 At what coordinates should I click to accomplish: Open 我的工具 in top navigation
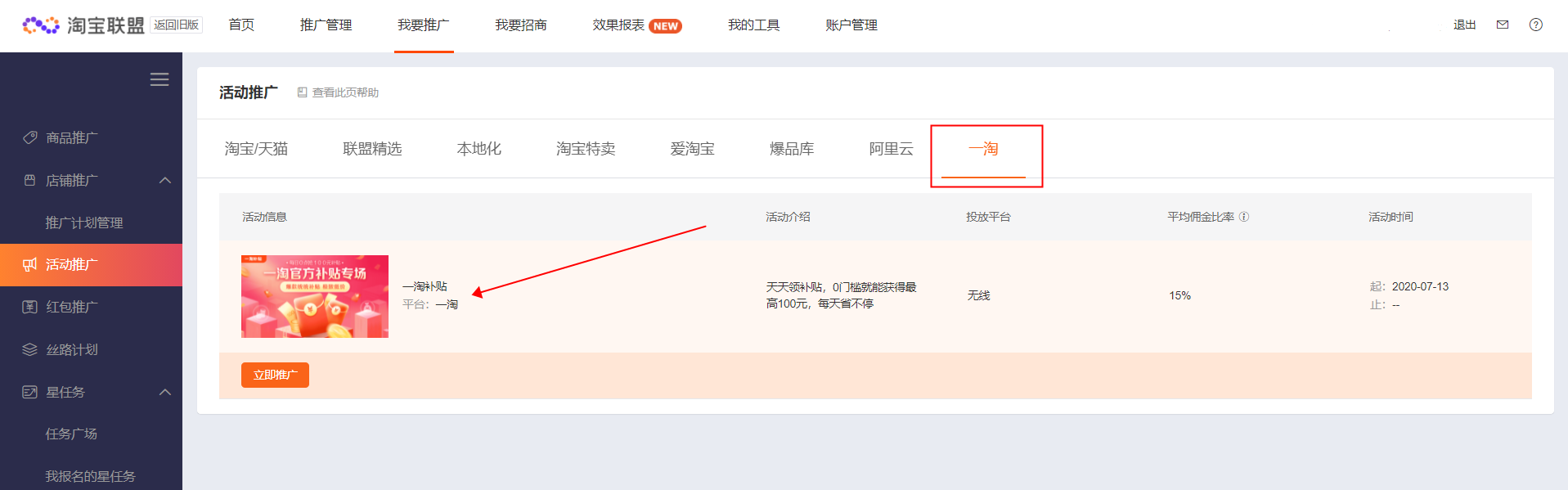[x=754, y=25]
